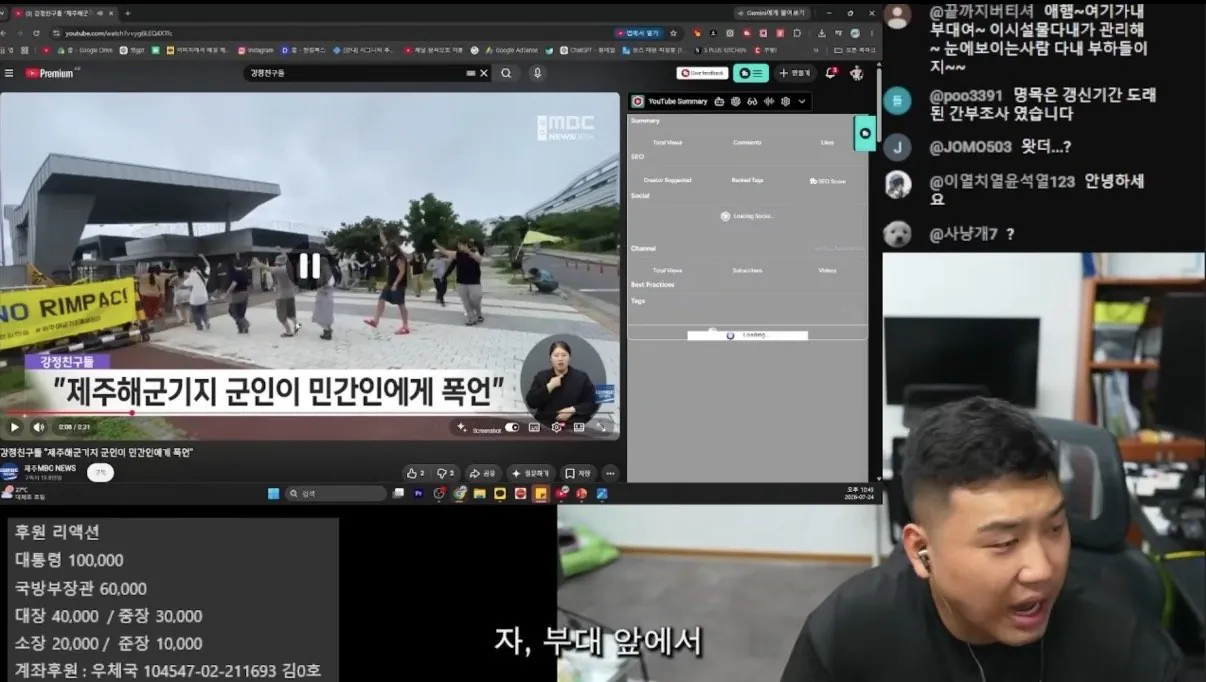
Task: Click the share button under the video
Action: (483, 473)
